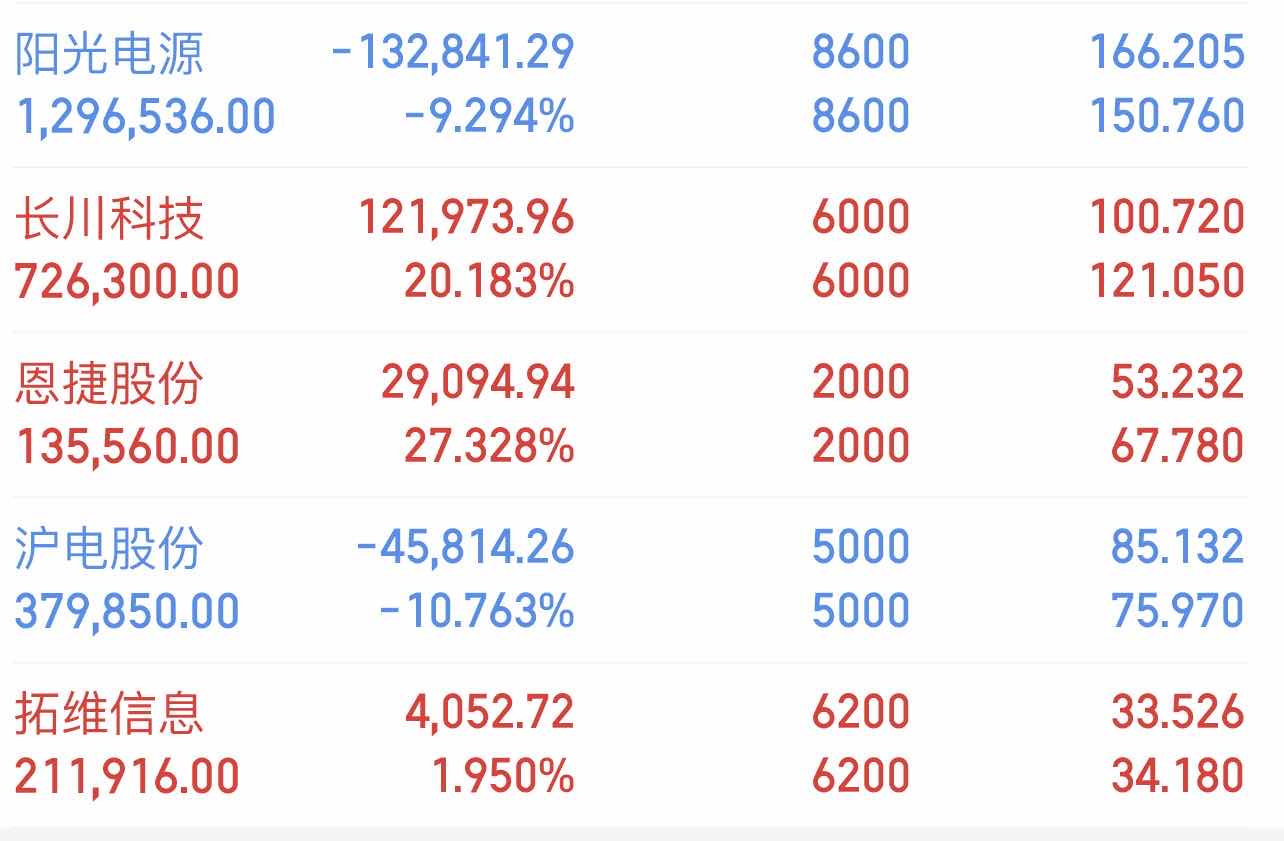Select the 拓维信息 stock name
The width and height of the screenshot is (1284, 841).
pos(109,713)
